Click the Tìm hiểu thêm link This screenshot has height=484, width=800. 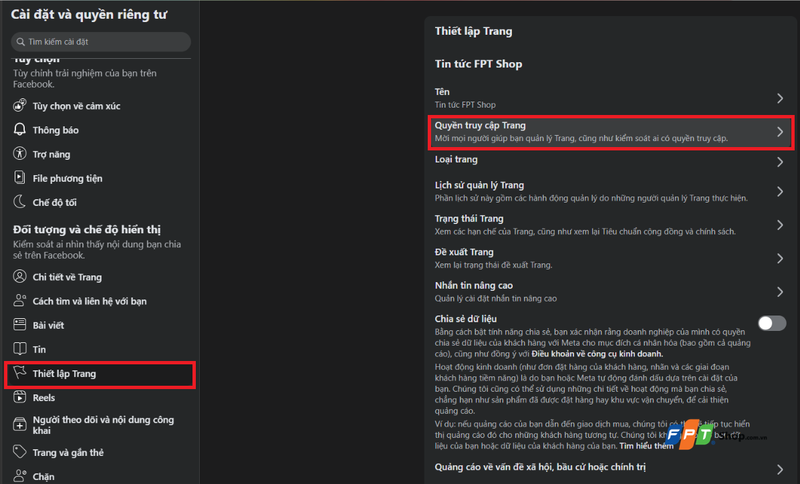(x=646, y=446)
